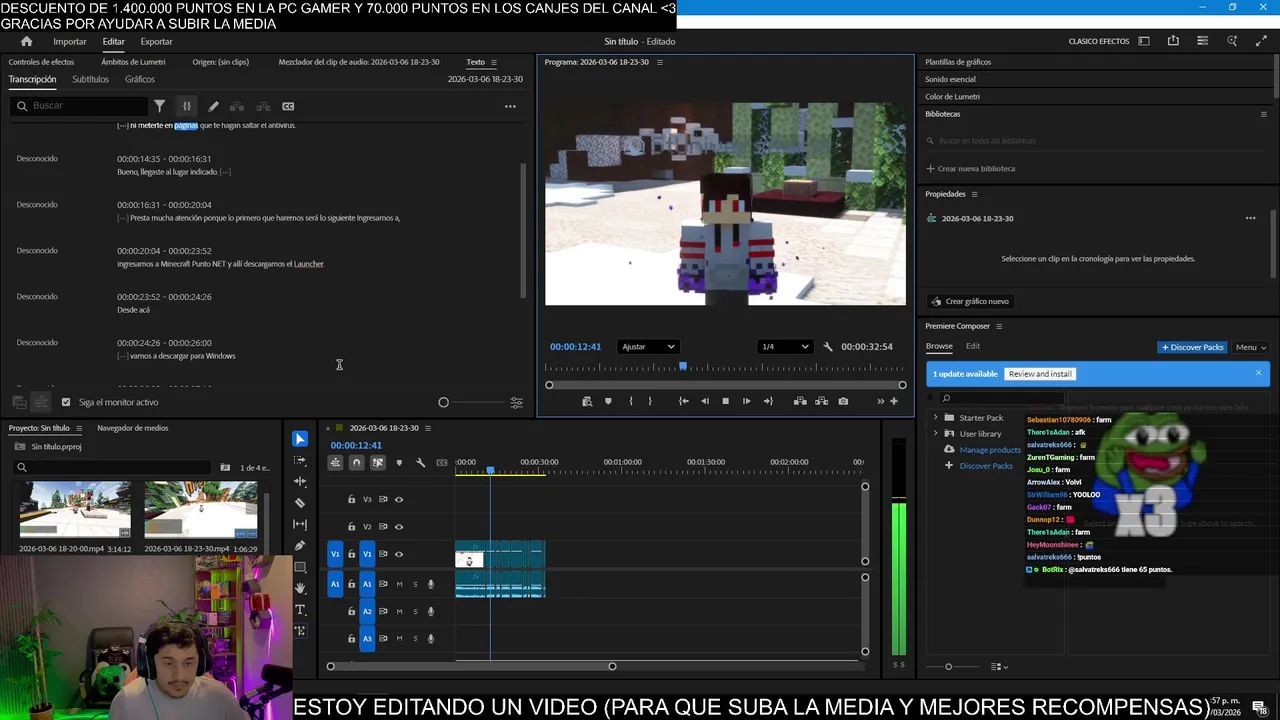Select the Pen tool
Viewport: 1280px width, 720px height.
(300, 546)
